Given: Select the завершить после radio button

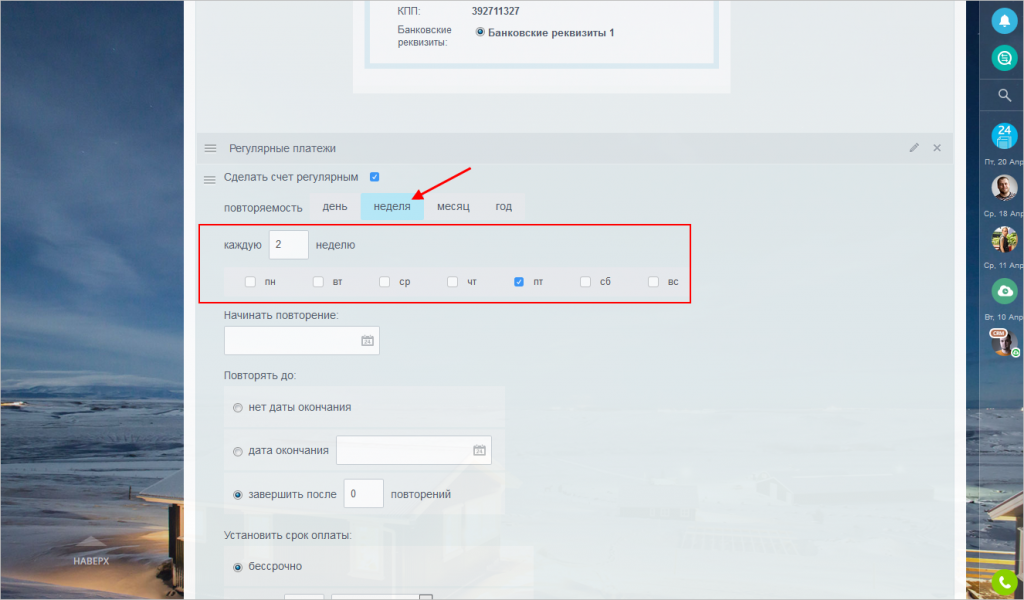Looking at the screenshot, I should tap(238, 495).
